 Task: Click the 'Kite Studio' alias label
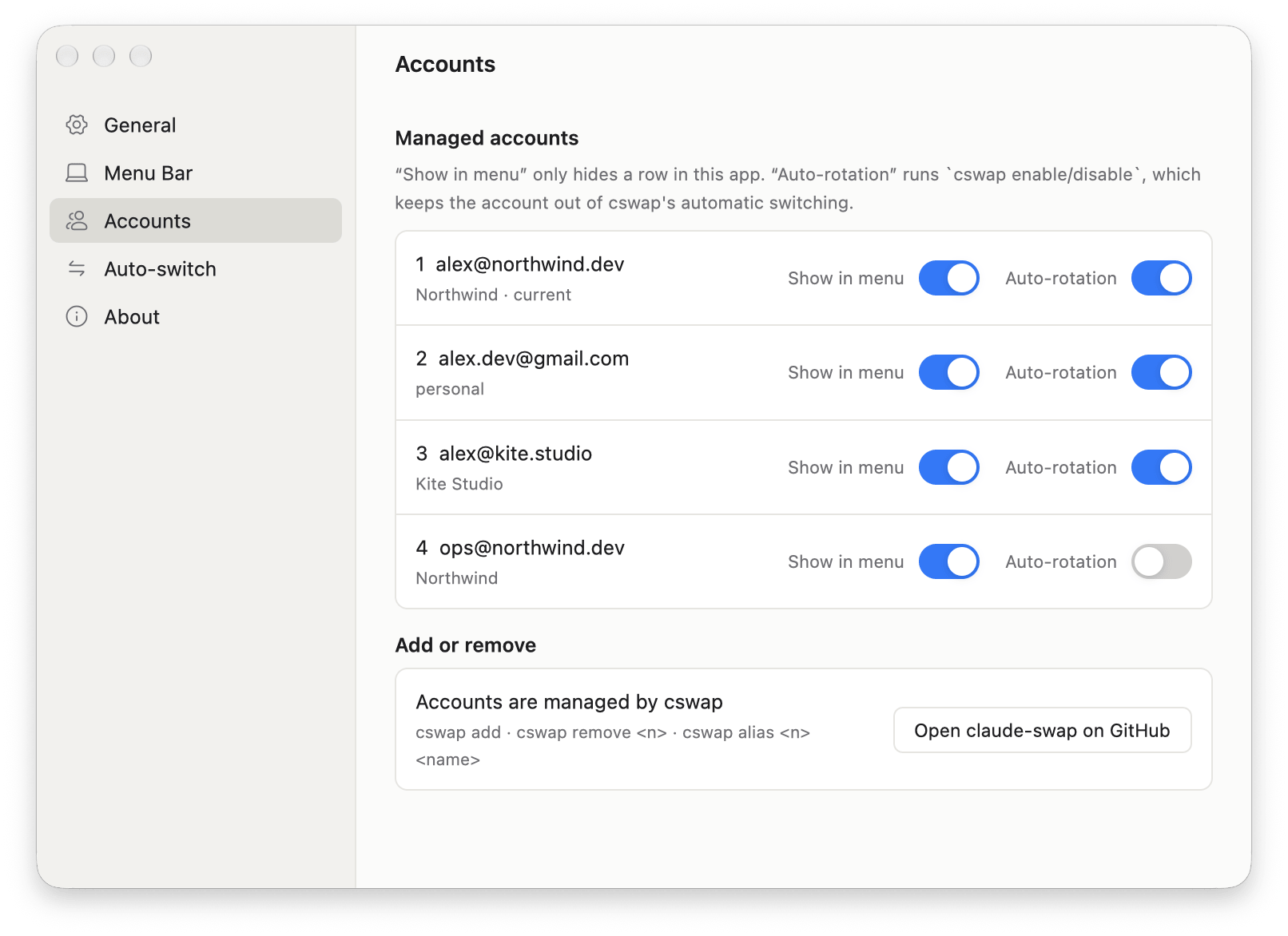pyautogui.click(x=459, y=484)
